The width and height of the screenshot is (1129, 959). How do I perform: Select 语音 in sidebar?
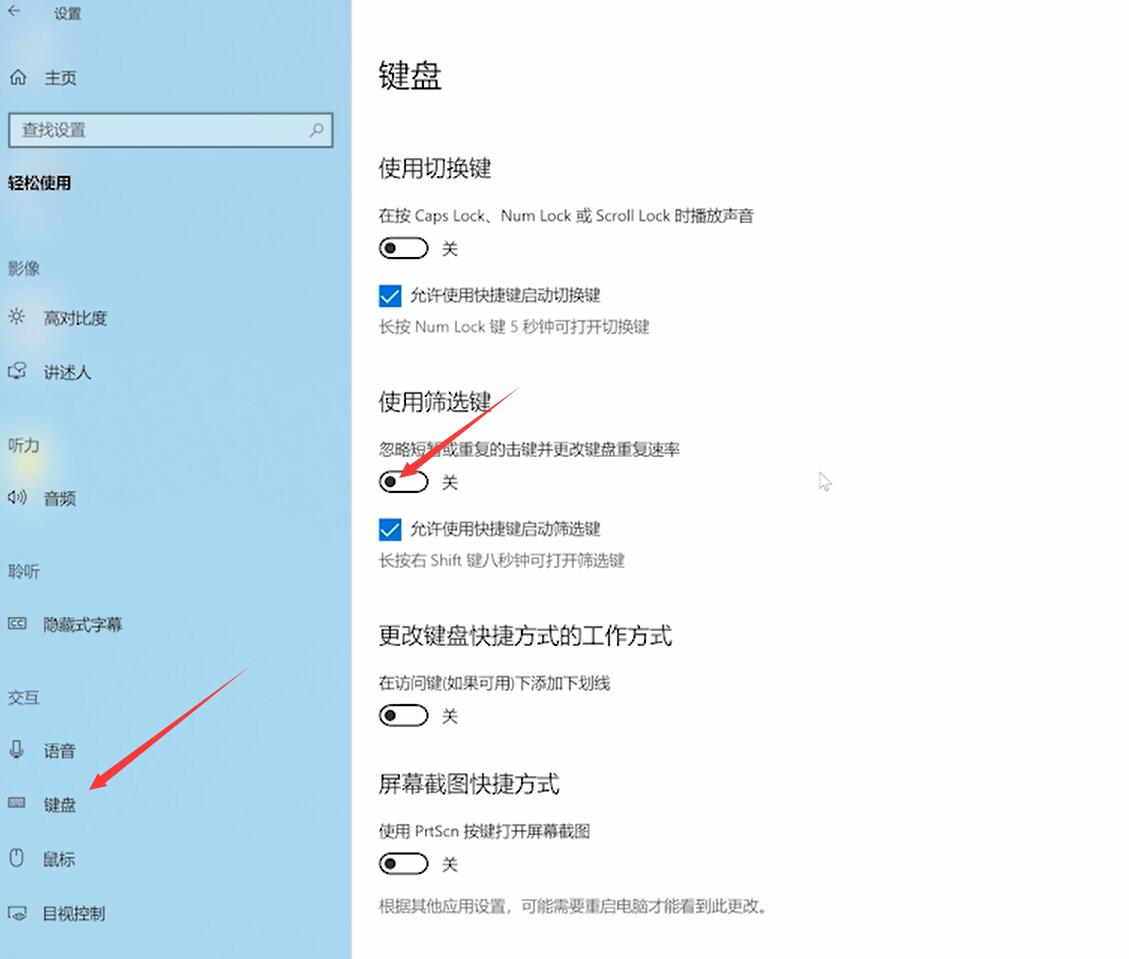click(x=60, y=751)
